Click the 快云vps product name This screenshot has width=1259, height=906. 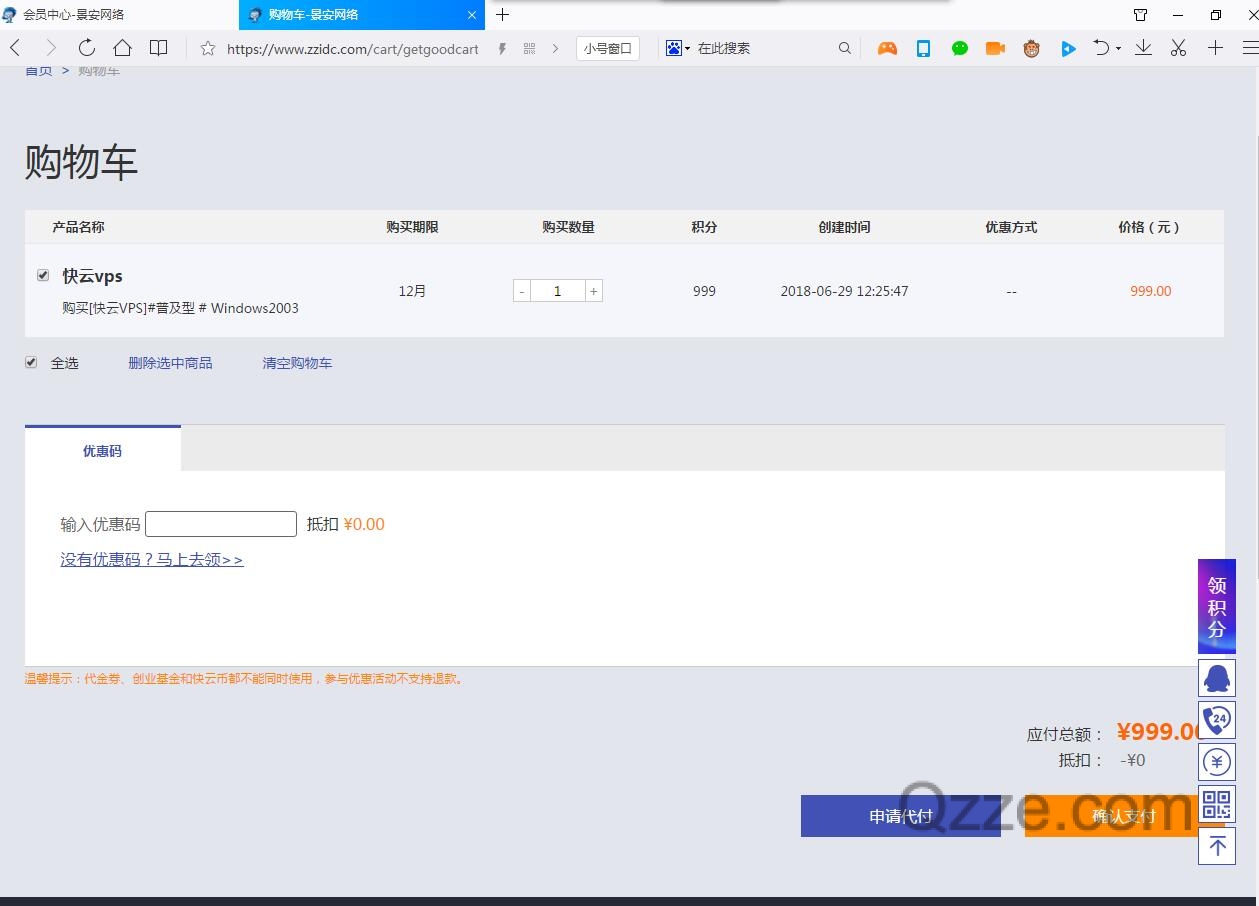coord(92,276)
